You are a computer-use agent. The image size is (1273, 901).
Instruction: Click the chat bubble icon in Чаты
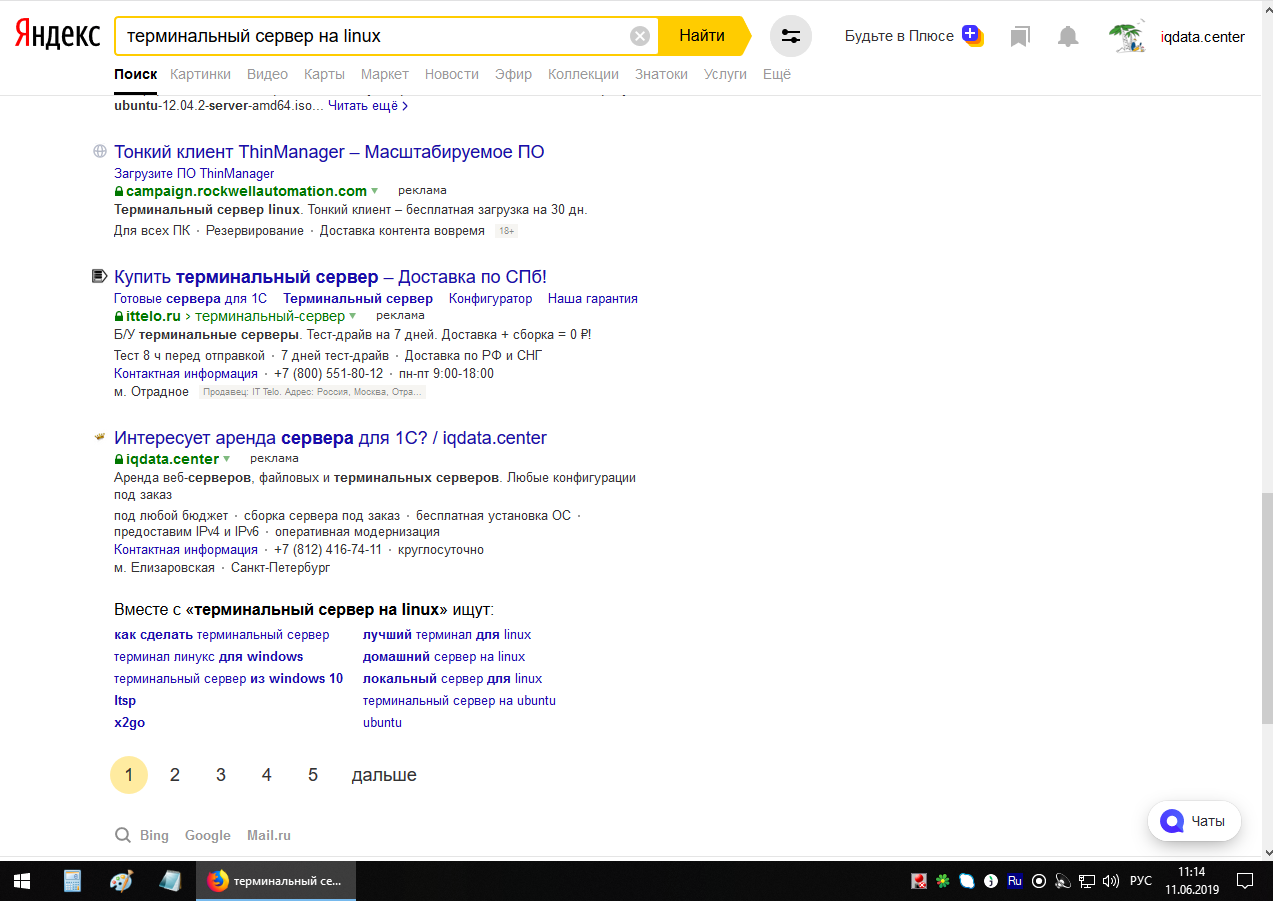click(x=1172, y=821)
